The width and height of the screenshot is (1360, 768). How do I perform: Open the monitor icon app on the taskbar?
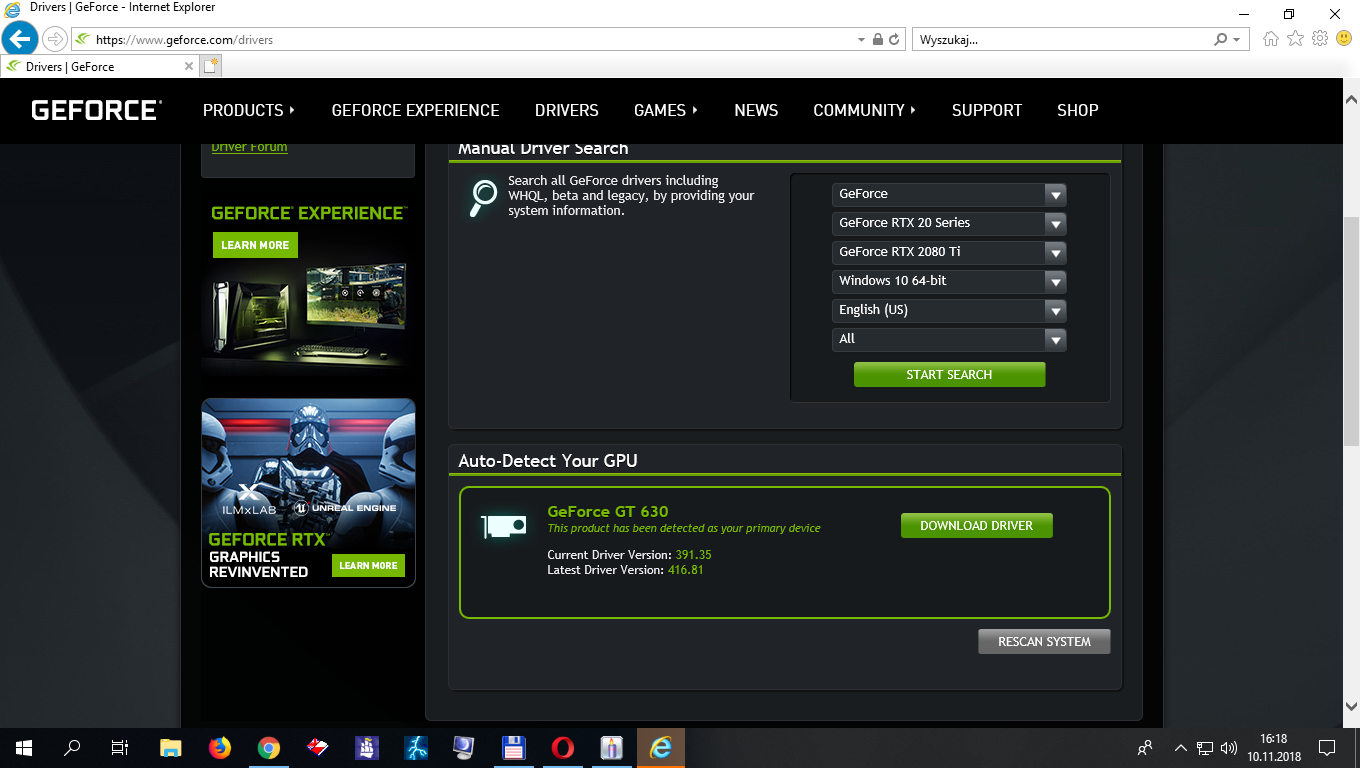465,748
